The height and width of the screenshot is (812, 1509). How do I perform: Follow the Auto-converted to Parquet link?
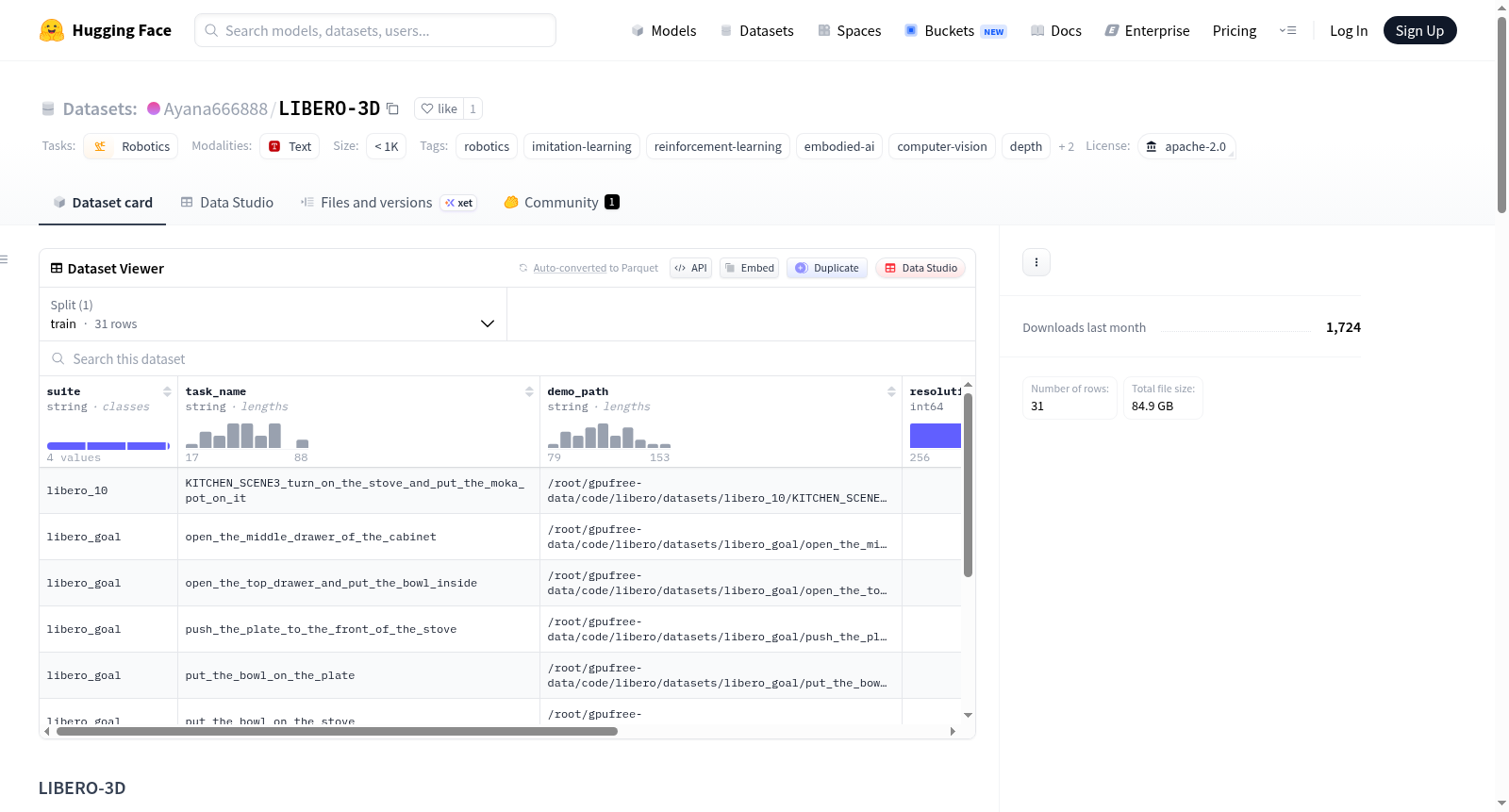(595, 268)
